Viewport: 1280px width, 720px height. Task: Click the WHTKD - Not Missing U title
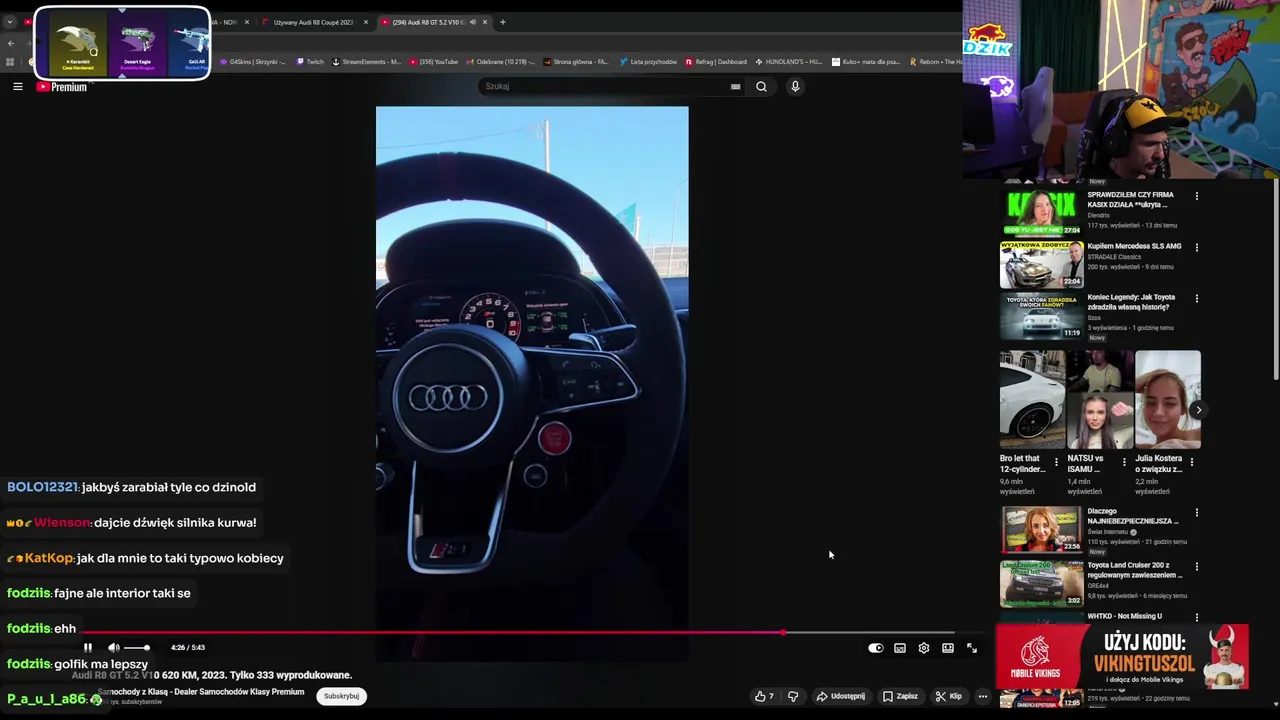(x=1124, y=616)
